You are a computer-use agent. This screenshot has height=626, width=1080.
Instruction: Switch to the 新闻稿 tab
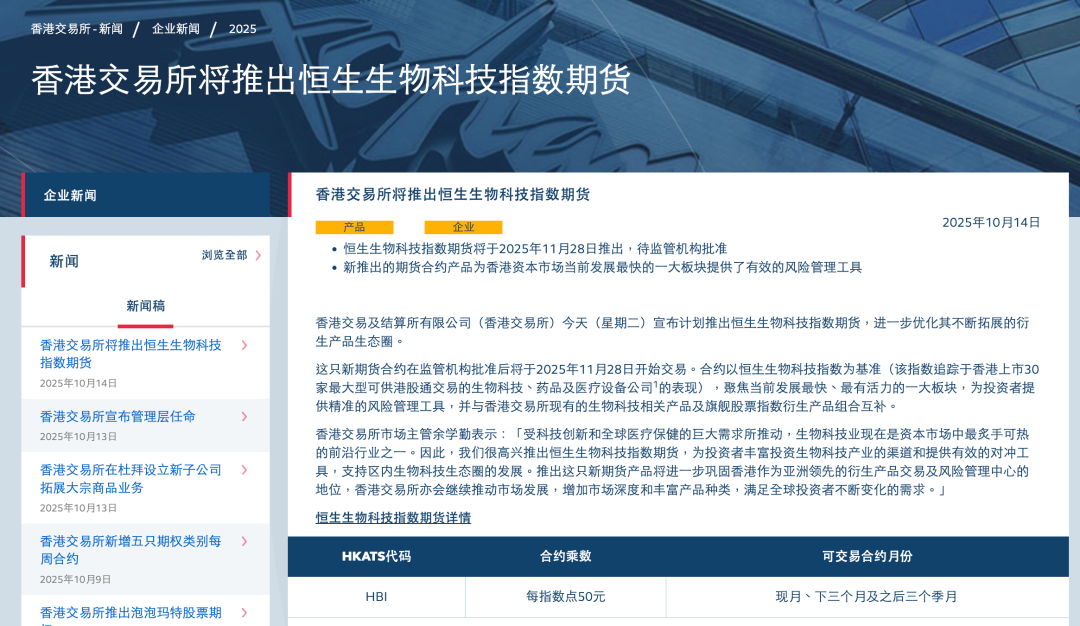click(145, 303)
